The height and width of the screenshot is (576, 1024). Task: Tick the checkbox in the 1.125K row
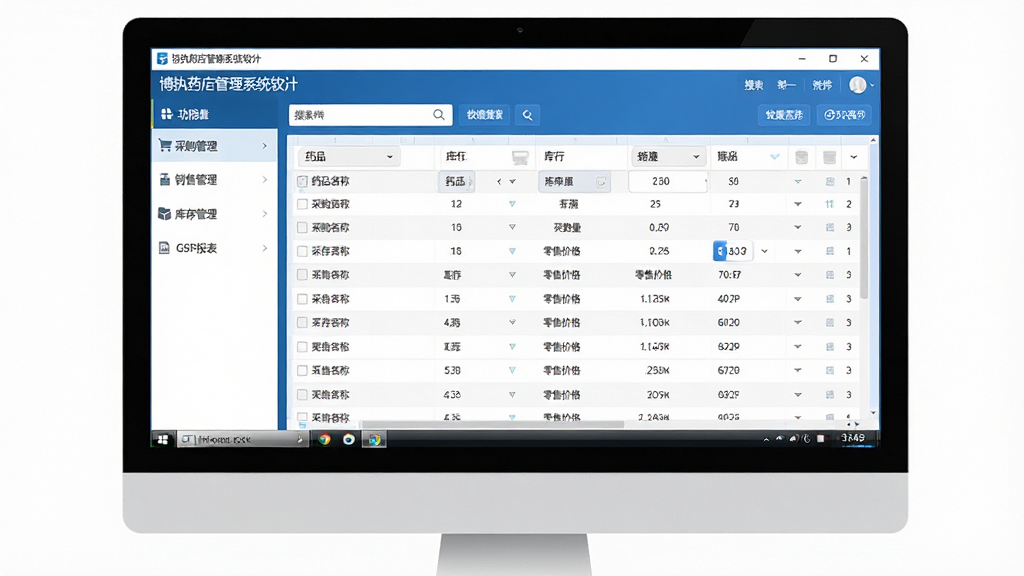(x=302, y=299)
